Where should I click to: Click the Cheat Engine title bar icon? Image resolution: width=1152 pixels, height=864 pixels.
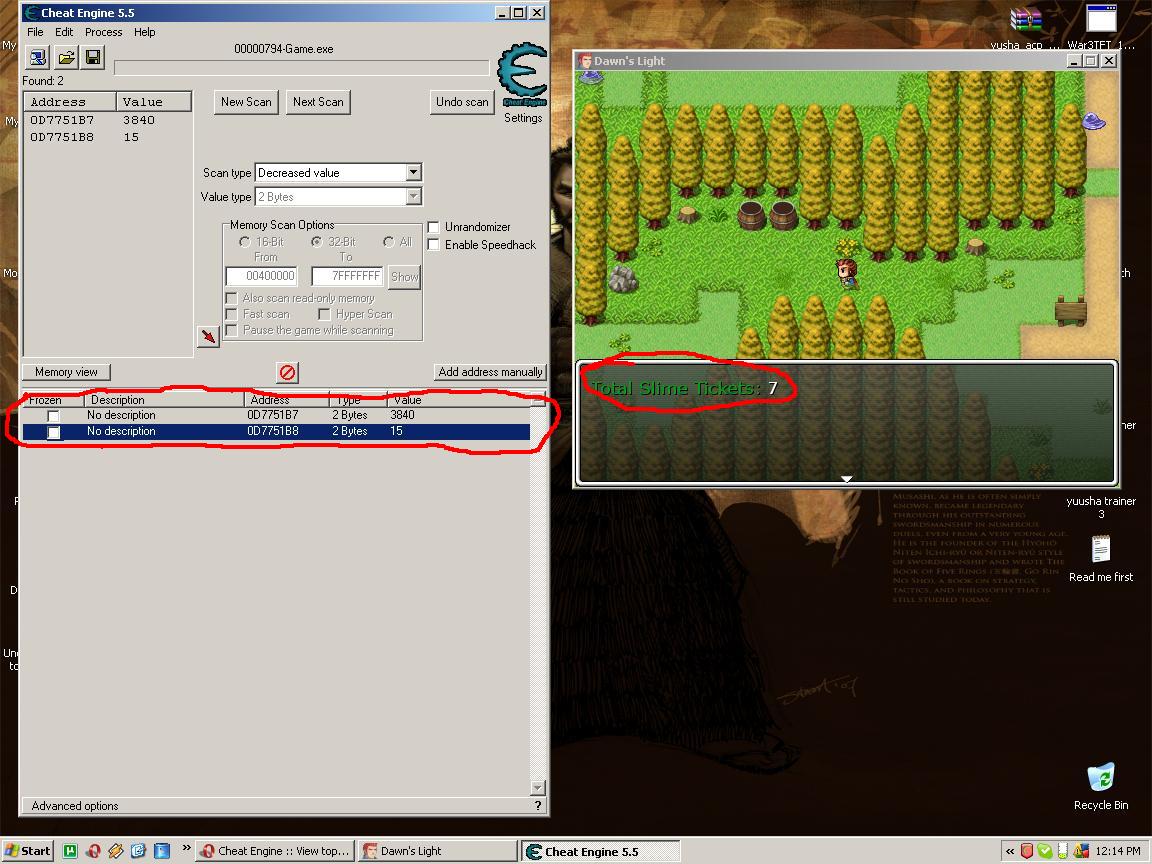[32, 12]
